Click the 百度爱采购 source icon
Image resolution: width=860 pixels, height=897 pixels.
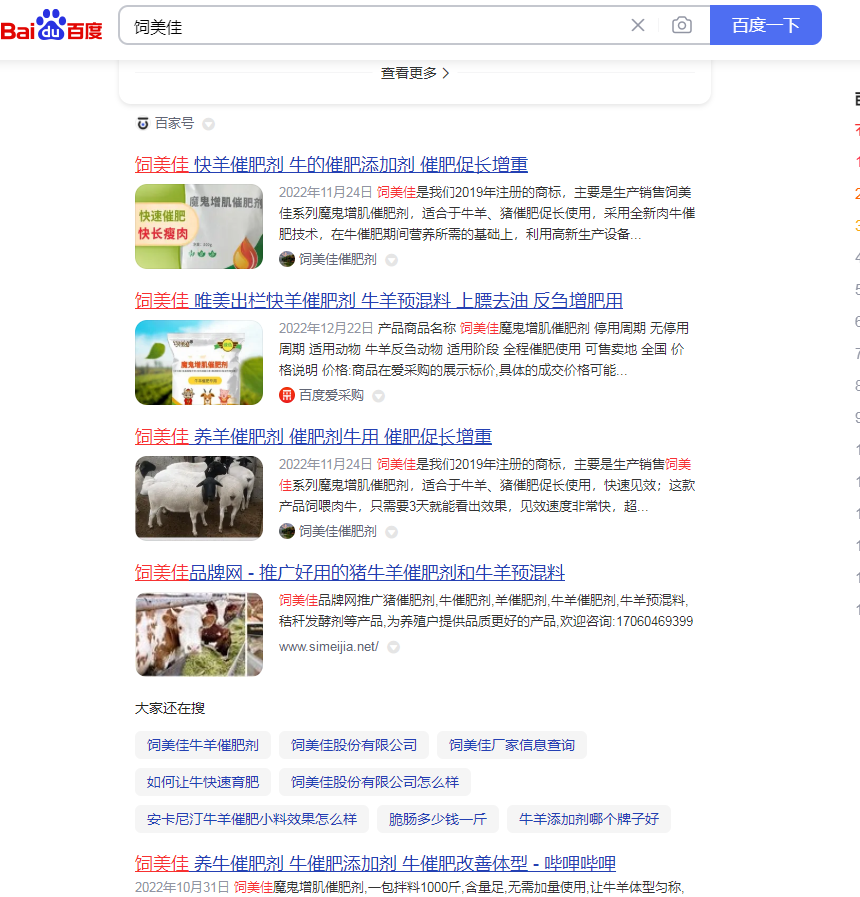(287, 395)
